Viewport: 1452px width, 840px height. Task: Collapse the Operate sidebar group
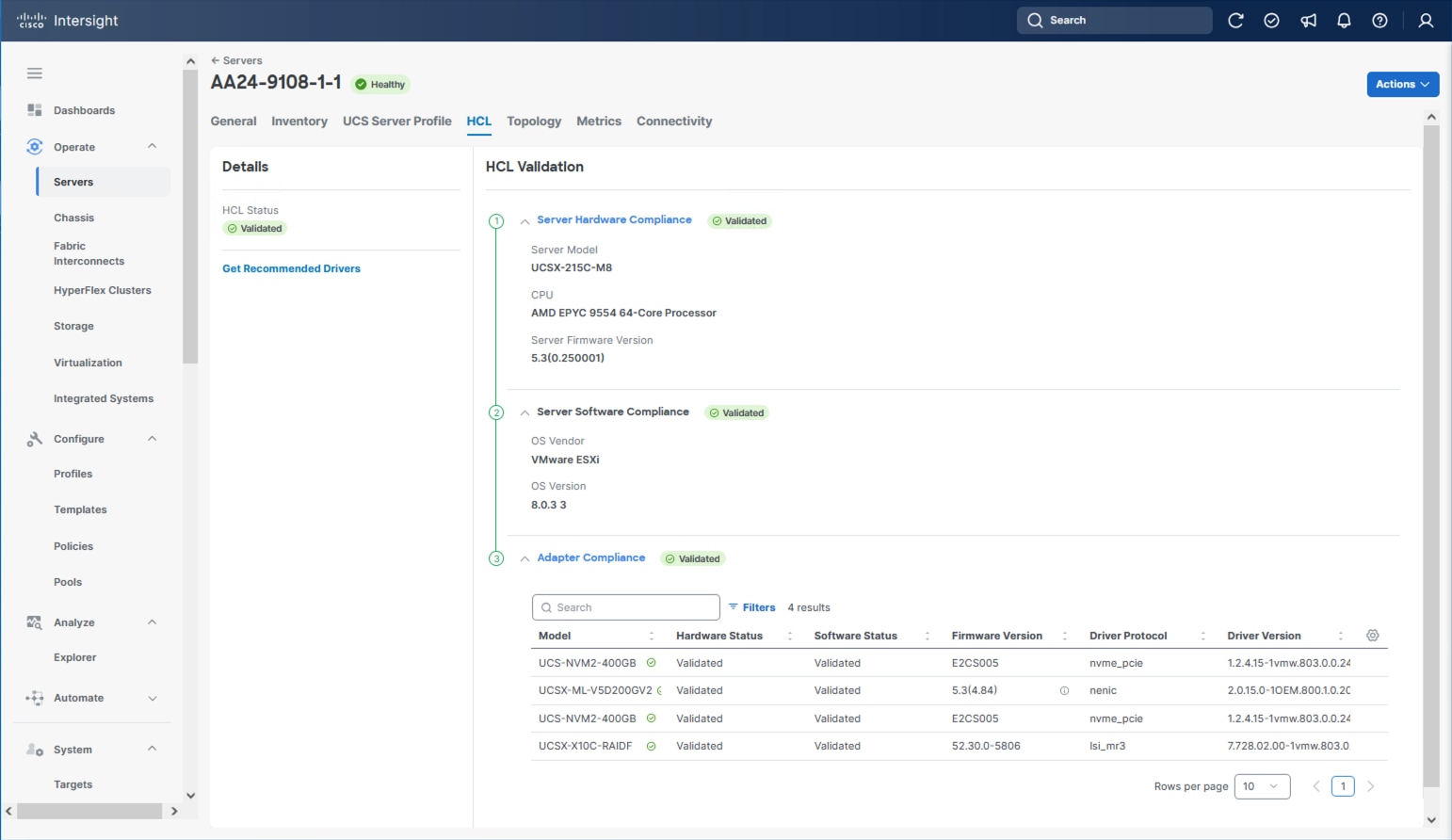point(152,147)
